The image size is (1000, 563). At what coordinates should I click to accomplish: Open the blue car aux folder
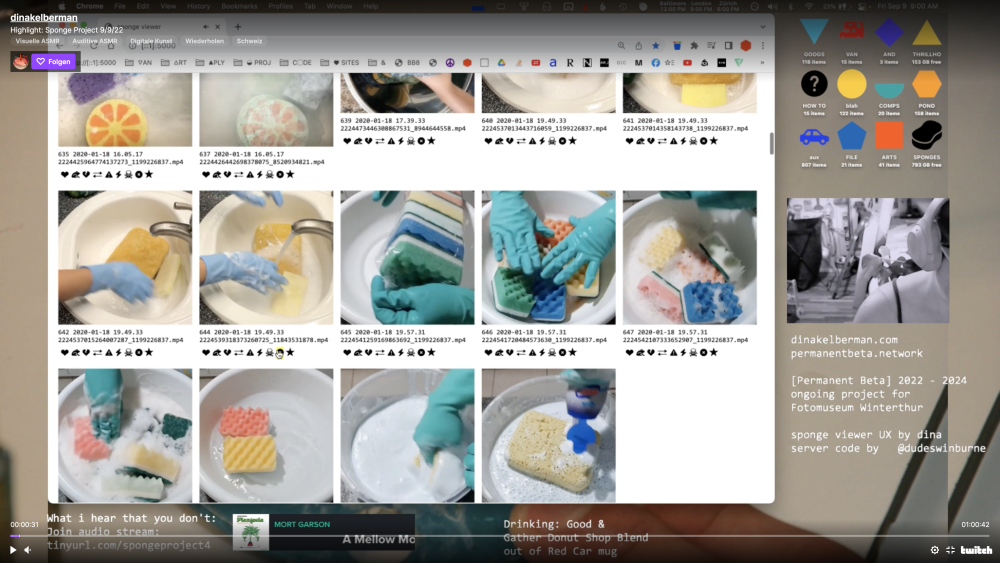click(x=814, y=137)
